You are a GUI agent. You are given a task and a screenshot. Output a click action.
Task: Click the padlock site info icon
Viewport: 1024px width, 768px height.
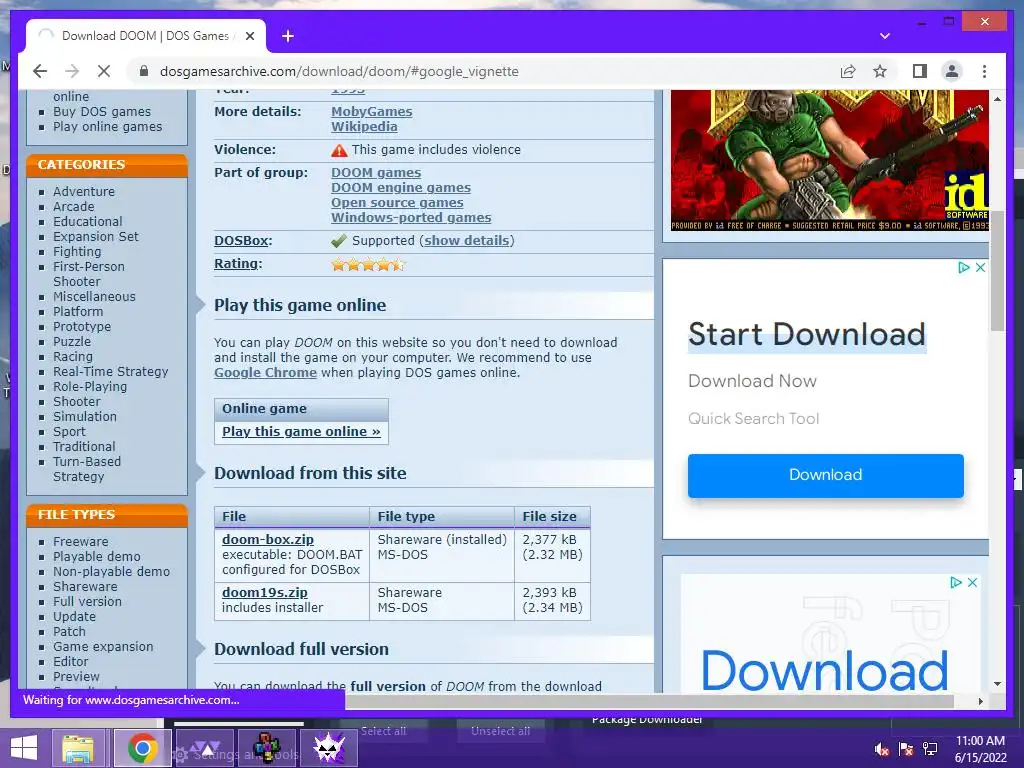pyautogui.click(x=144, y=71)
